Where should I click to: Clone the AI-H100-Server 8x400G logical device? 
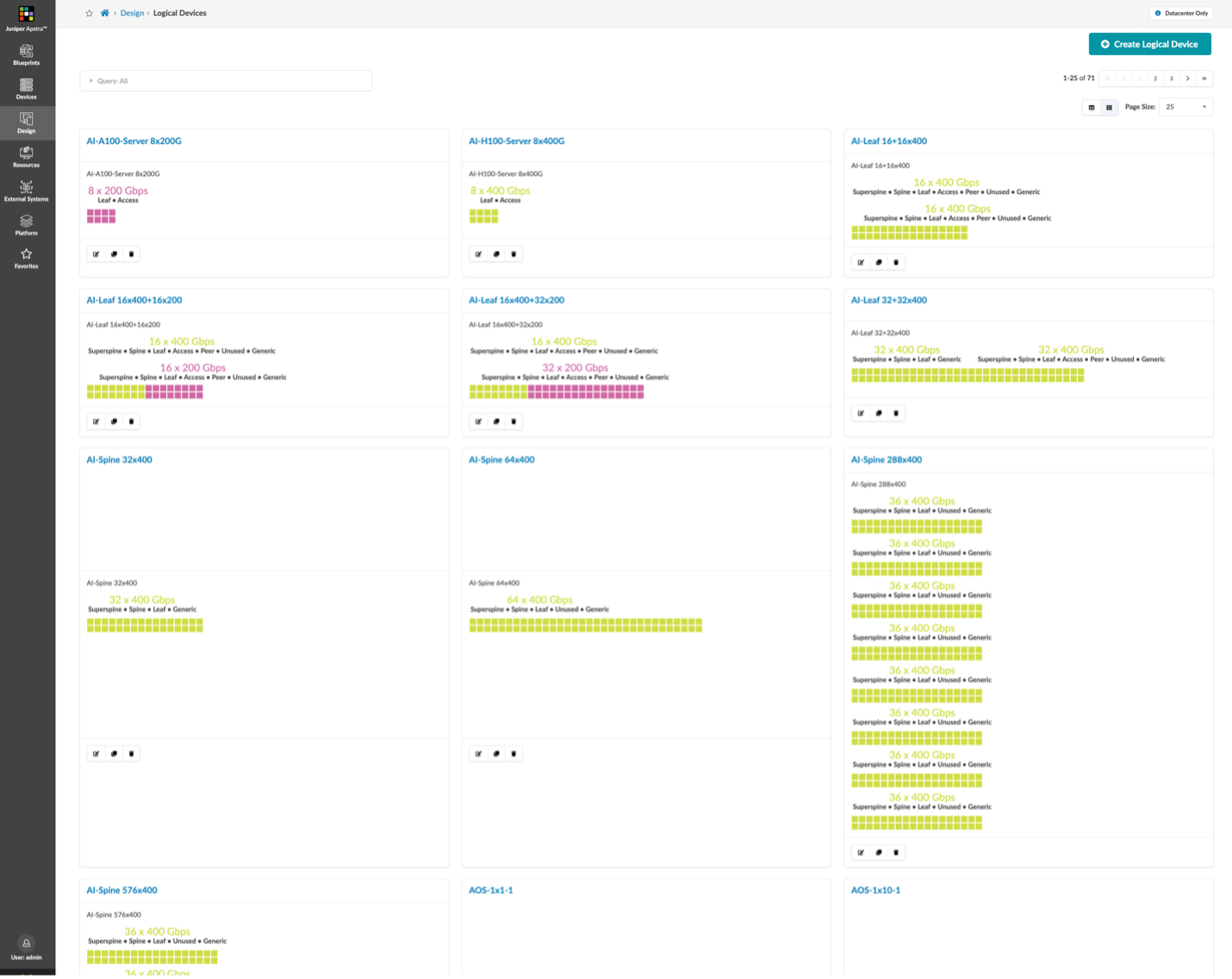click(496, 254)
